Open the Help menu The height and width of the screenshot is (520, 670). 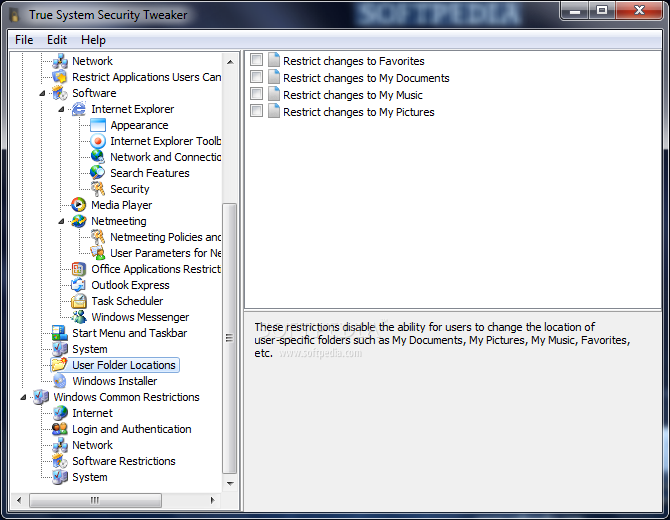click(93, 40)
